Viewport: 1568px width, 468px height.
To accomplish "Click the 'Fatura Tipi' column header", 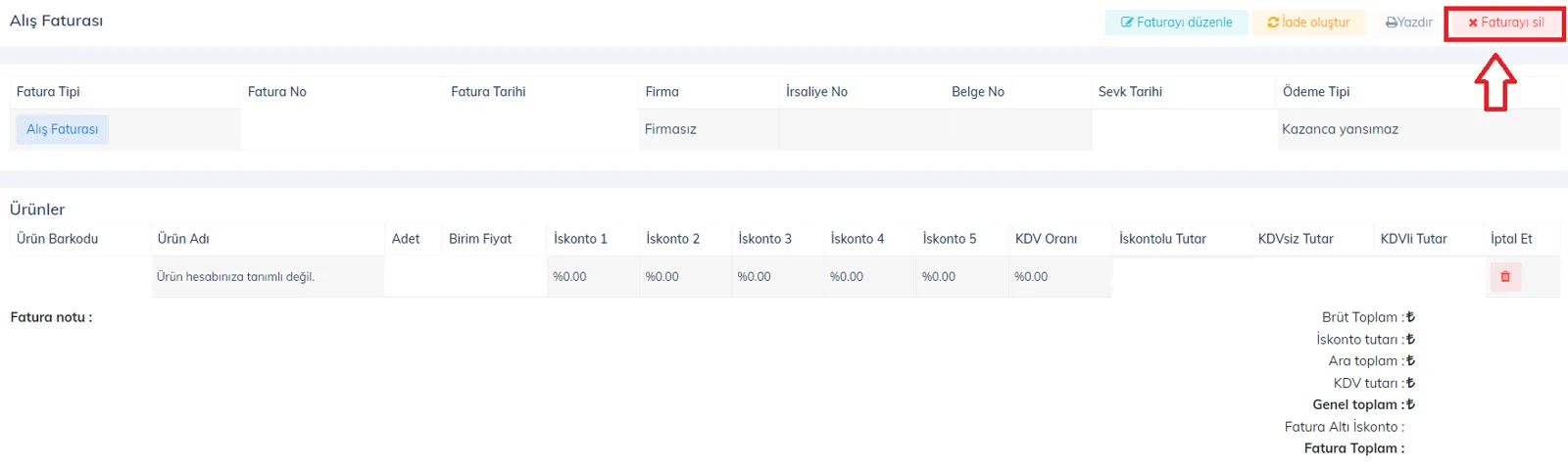I will click(x=48, y=92).
